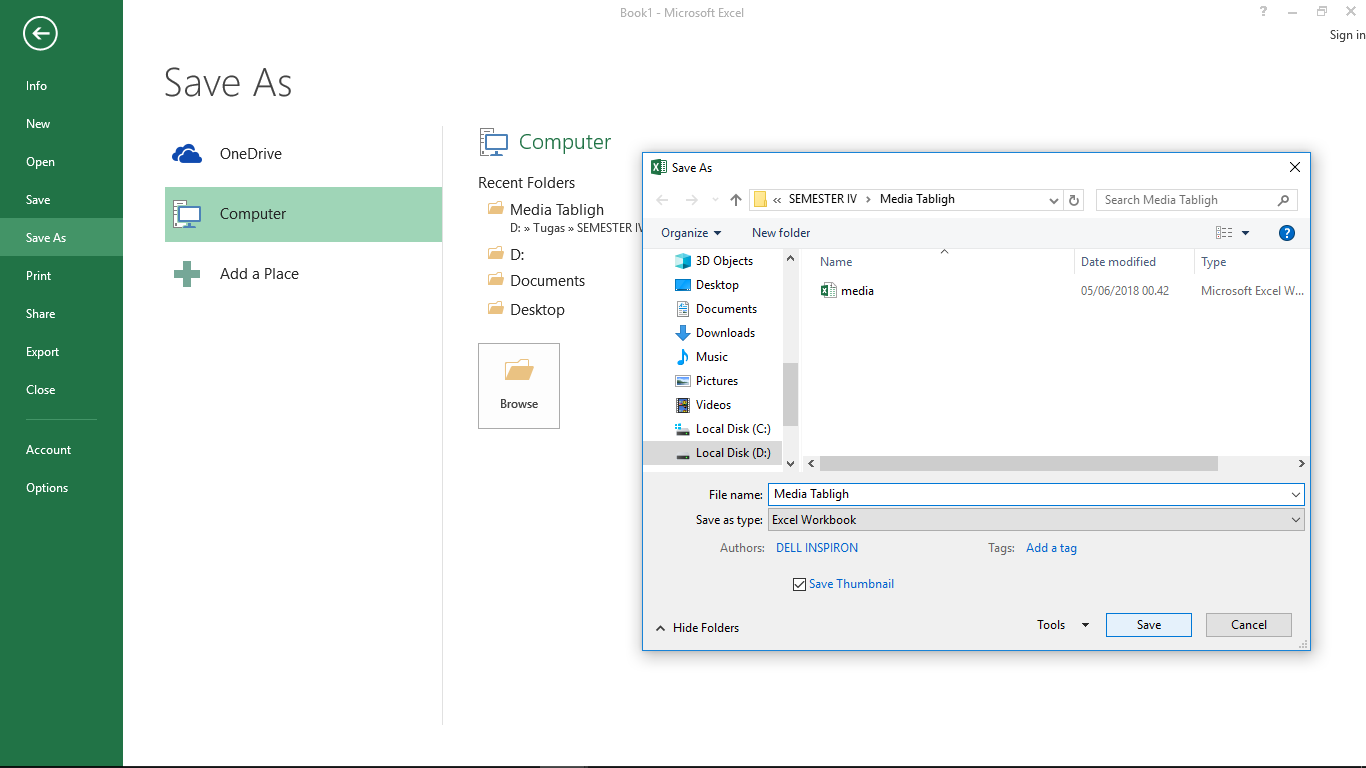The width and height of the screenshot is (1366, 768).
Task: Toggle the Save Thumbnail checkbox
Action: click(x=799, y=584)
